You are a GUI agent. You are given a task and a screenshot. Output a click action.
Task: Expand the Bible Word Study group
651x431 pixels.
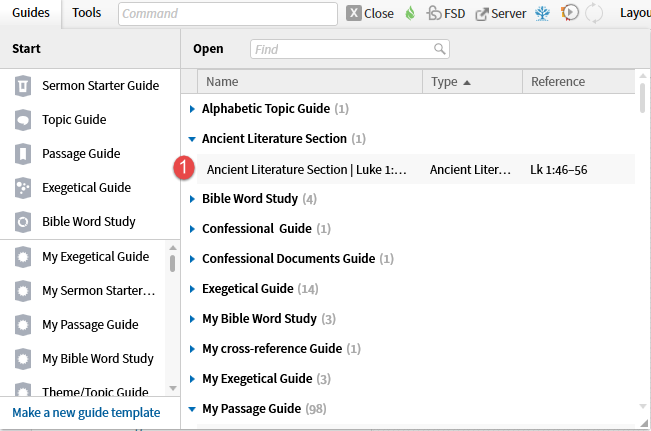[x=192, y=199]
